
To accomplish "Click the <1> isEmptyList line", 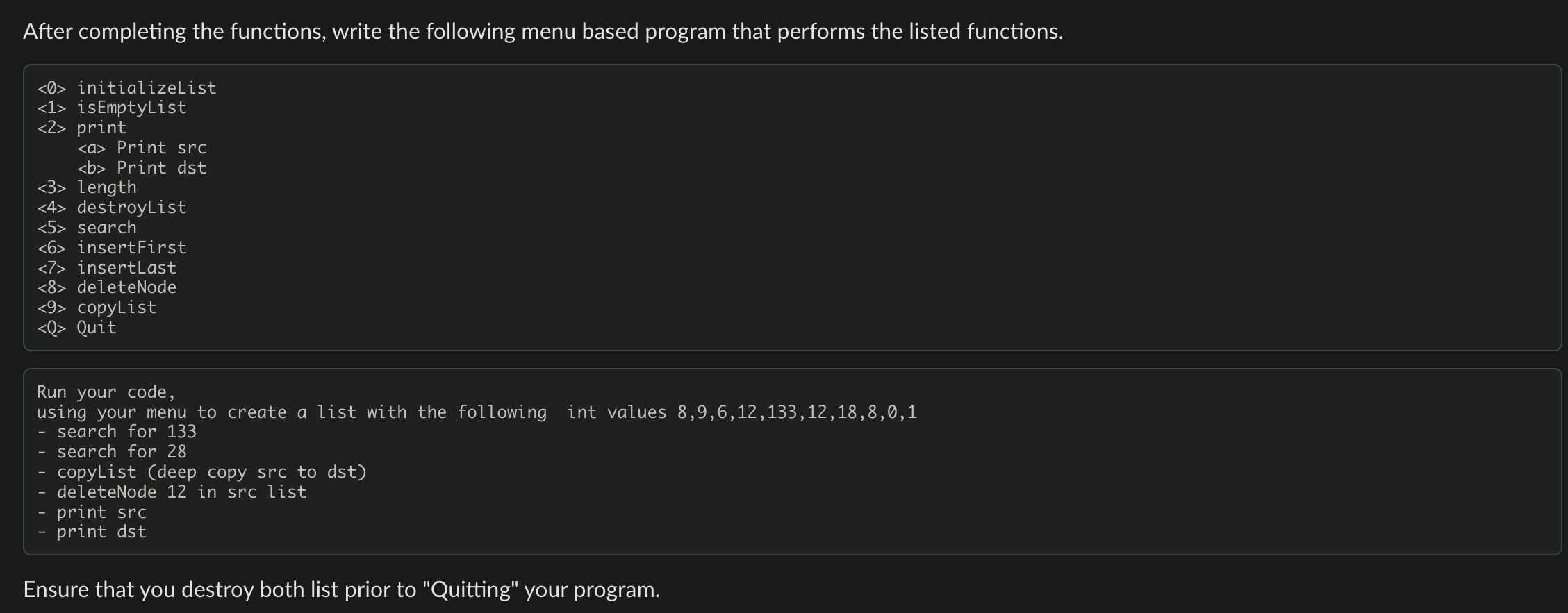I will pos(112,108).
